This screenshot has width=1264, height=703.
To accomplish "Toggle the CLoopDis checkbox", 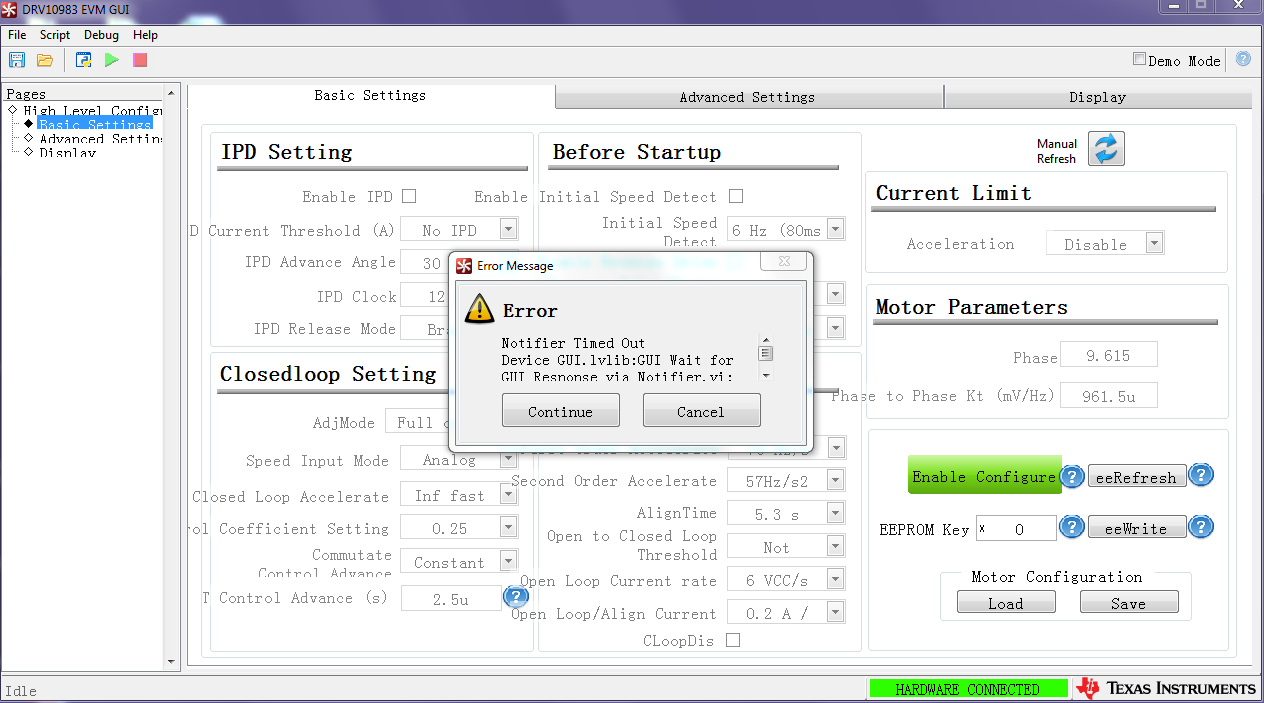I will tap(733, 640).
